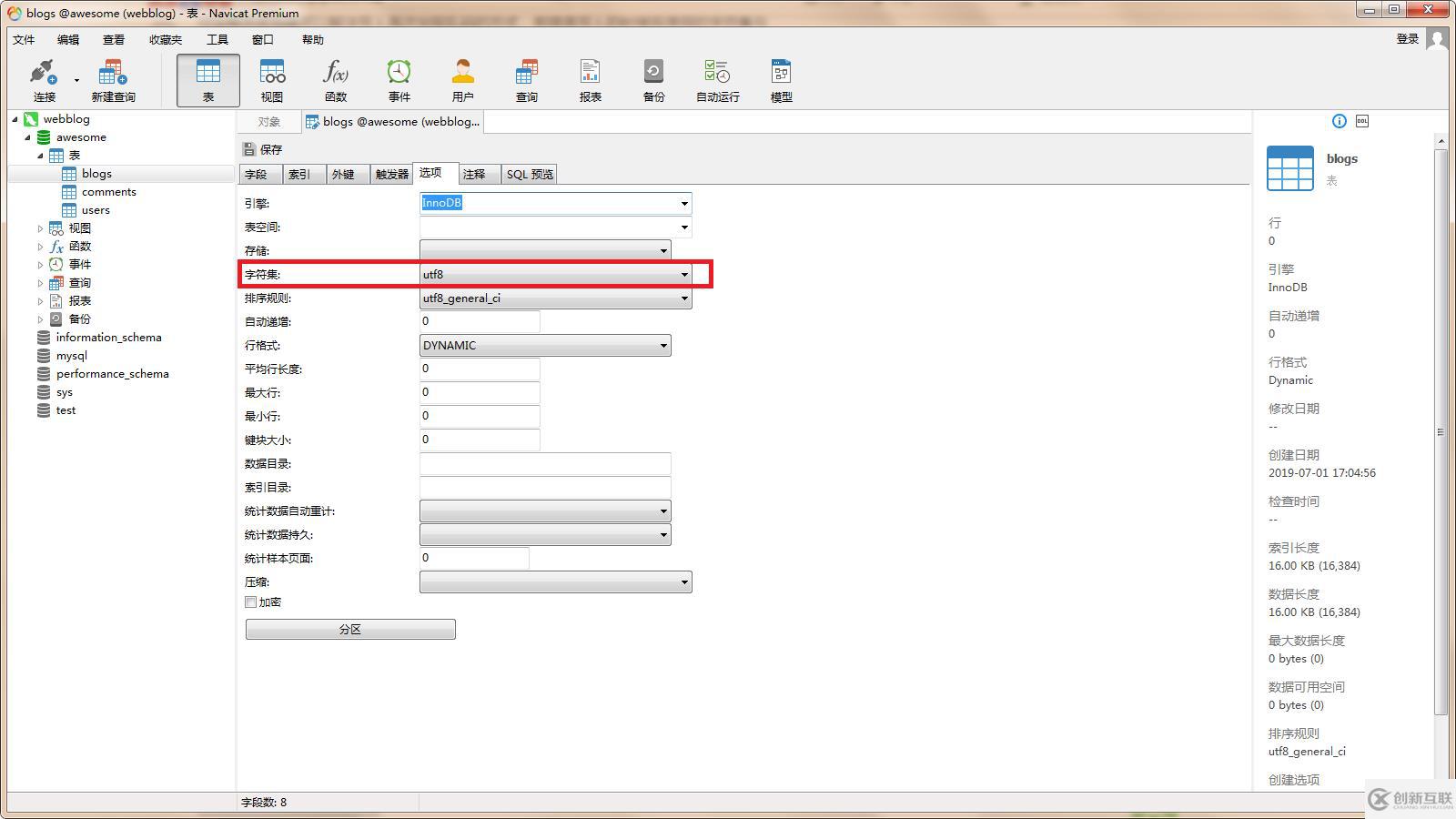Image resolution: width=1456 pixels, height=819 pixels.
Task: Collapse the 表 node in tree
Action: pyautogui.click(x=40, y=156)
